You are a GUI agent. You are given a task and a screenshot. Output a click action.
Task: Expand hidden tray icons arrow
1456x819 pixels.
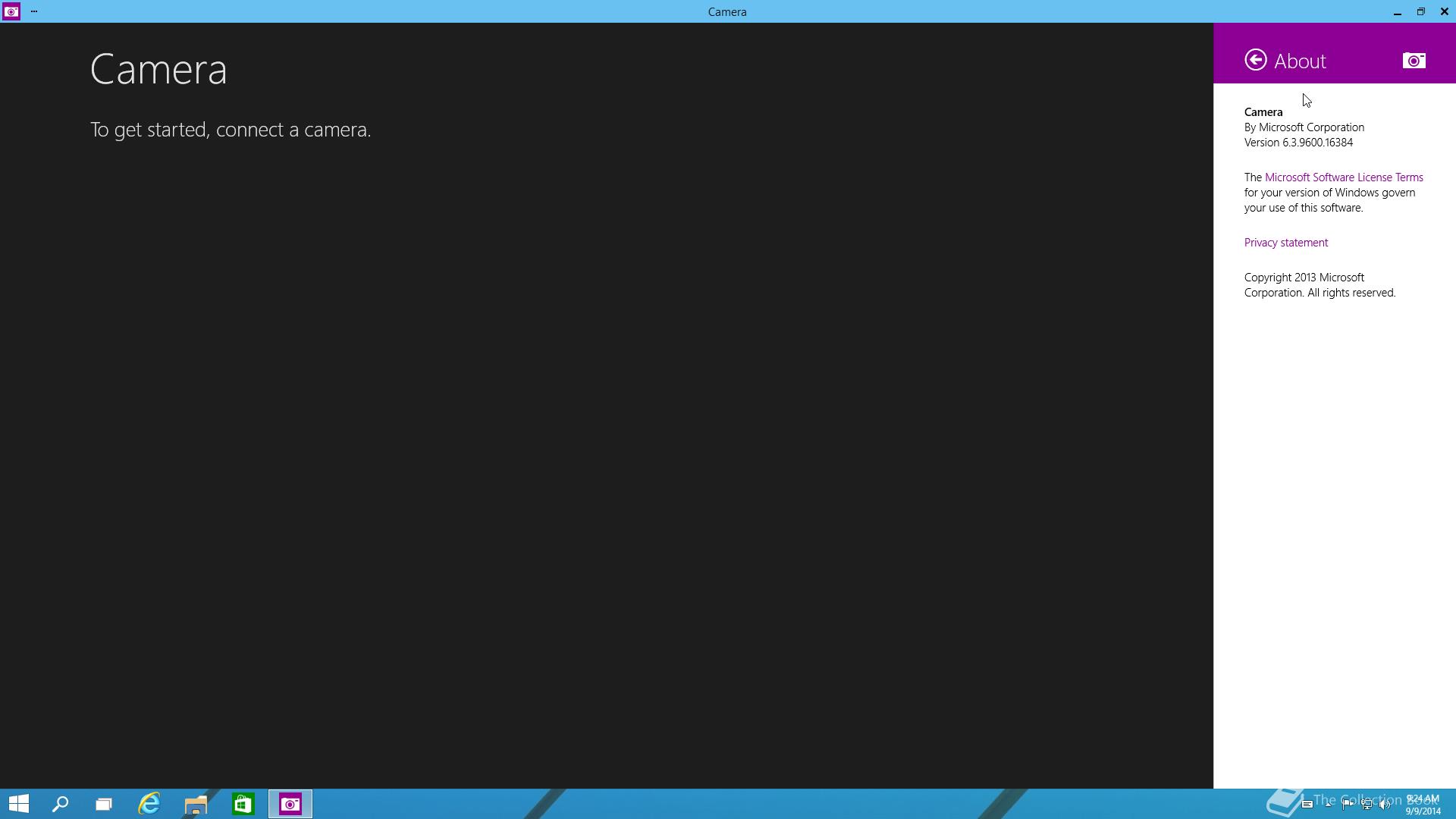click(1328, 805)
